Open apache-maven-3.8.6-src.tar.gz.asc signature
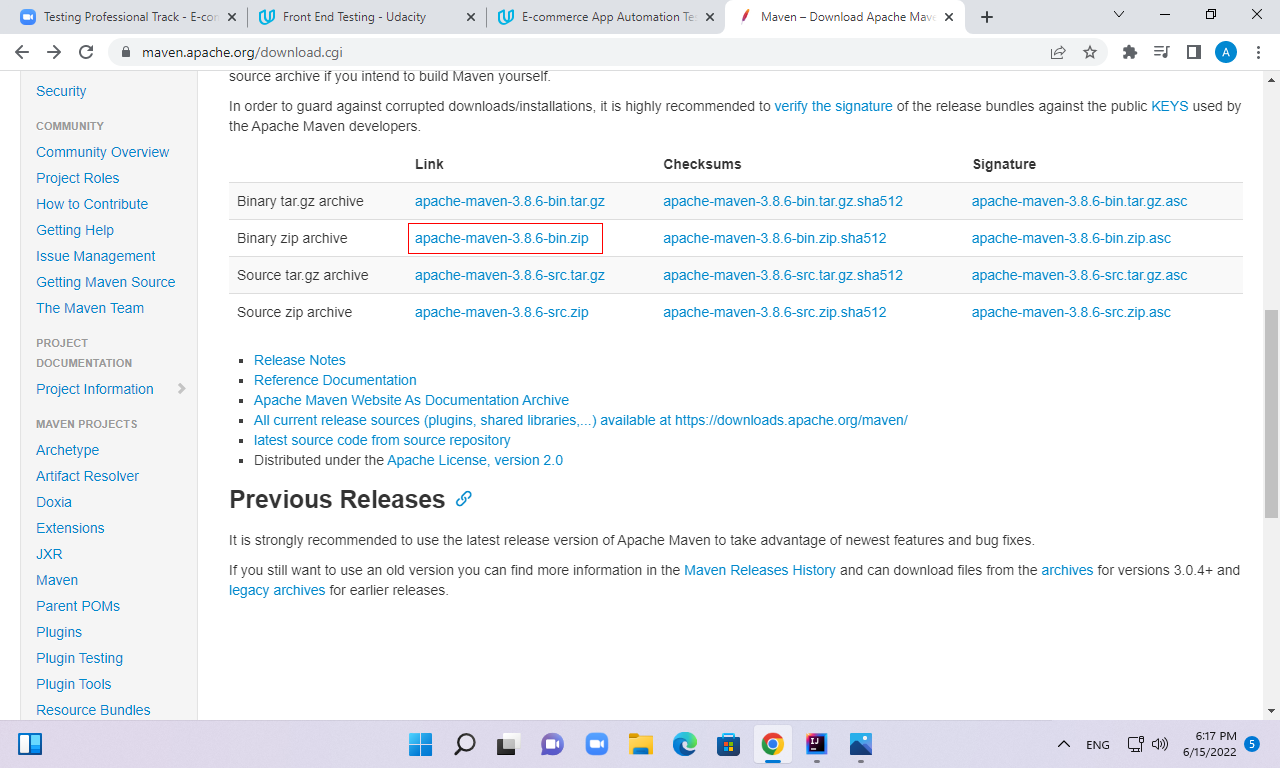The image size is (1280, 768). (x=1080, y=275)
